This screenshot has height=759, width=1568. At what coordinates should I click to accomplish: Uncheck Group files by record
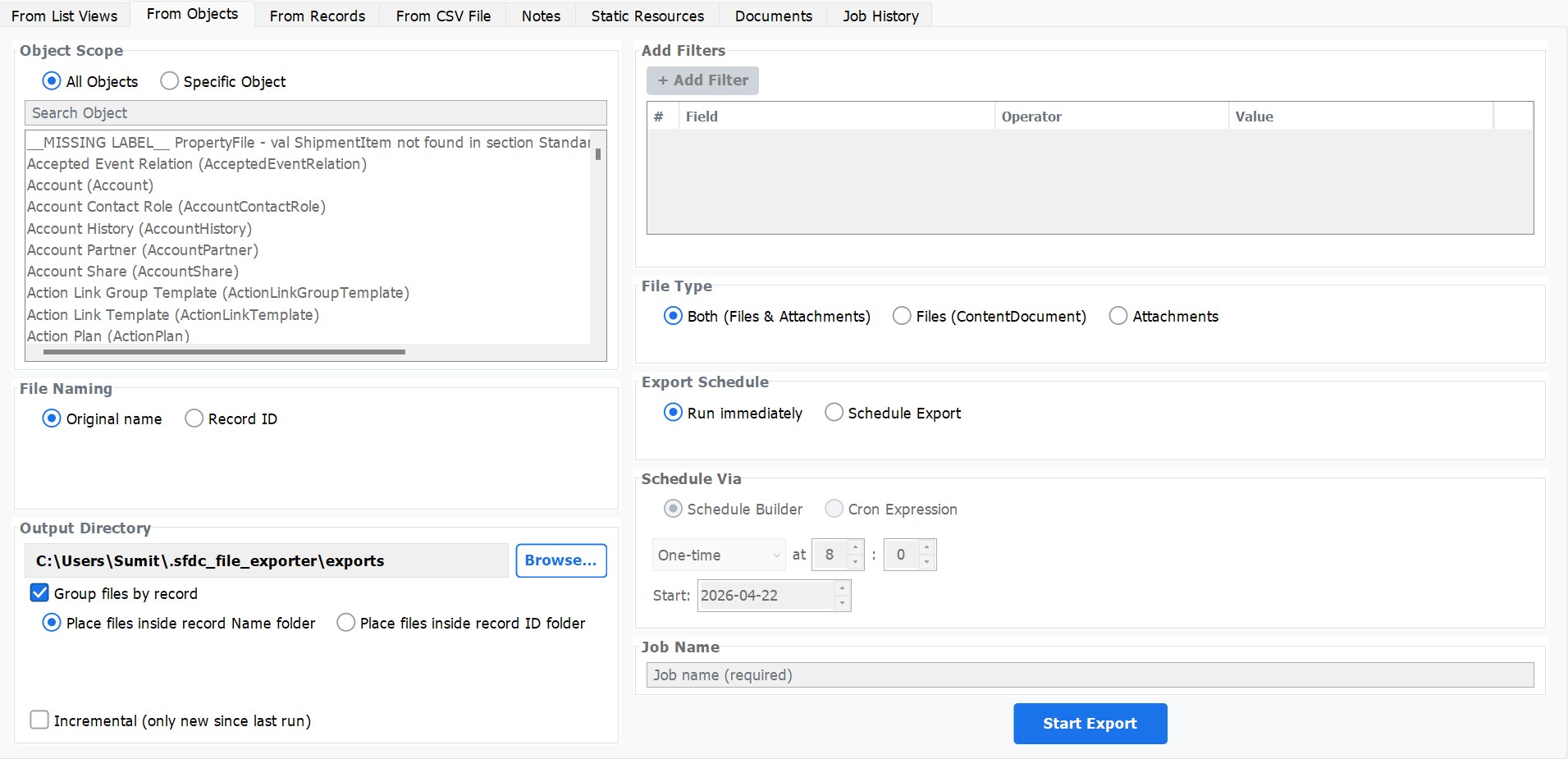tap(39, 592)
